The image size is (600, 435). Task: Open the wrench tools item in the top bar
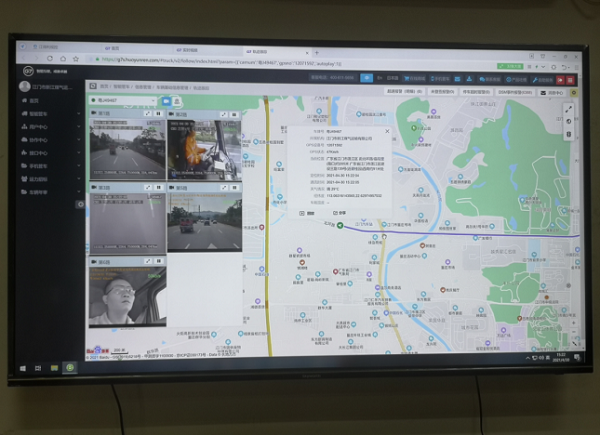543,80
